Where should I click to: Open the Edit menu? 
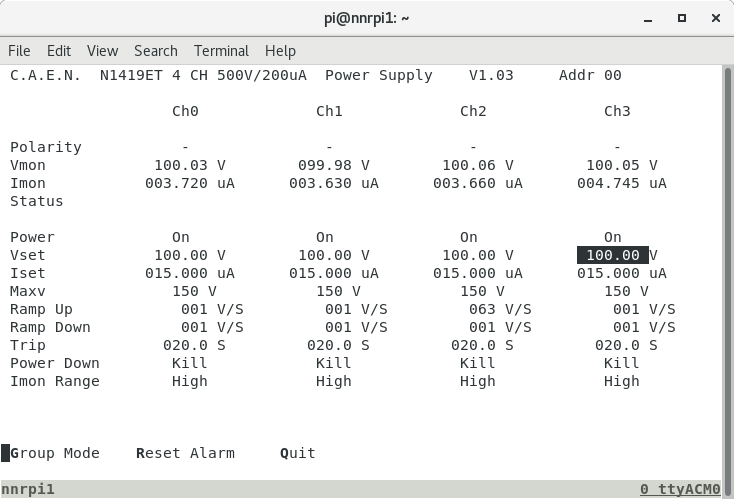[59, 51]
